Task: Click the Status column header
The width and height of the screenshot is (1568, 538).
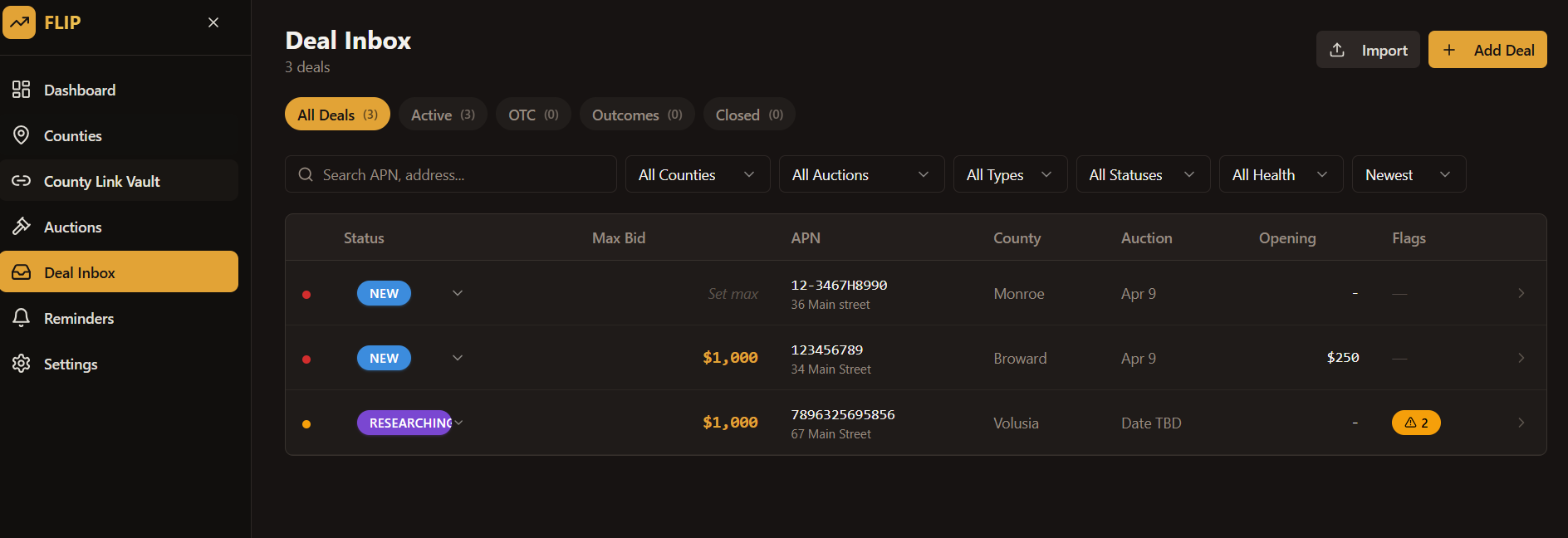Action: pyautogui.click(x=364, y=238)
